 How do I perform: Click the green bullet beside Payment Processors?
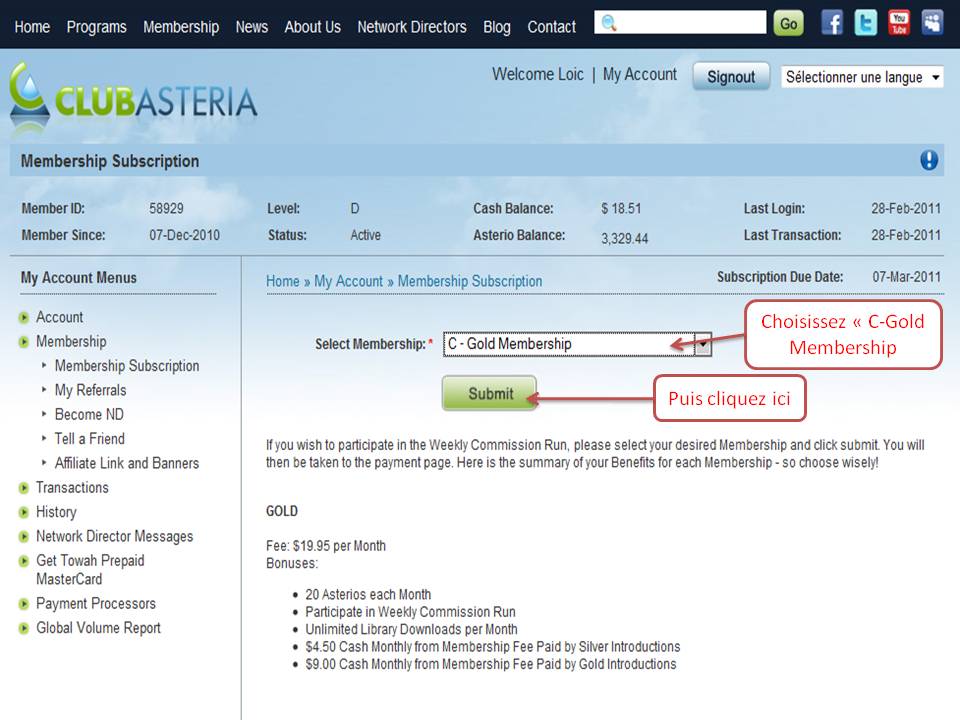(x=24, y=604)
